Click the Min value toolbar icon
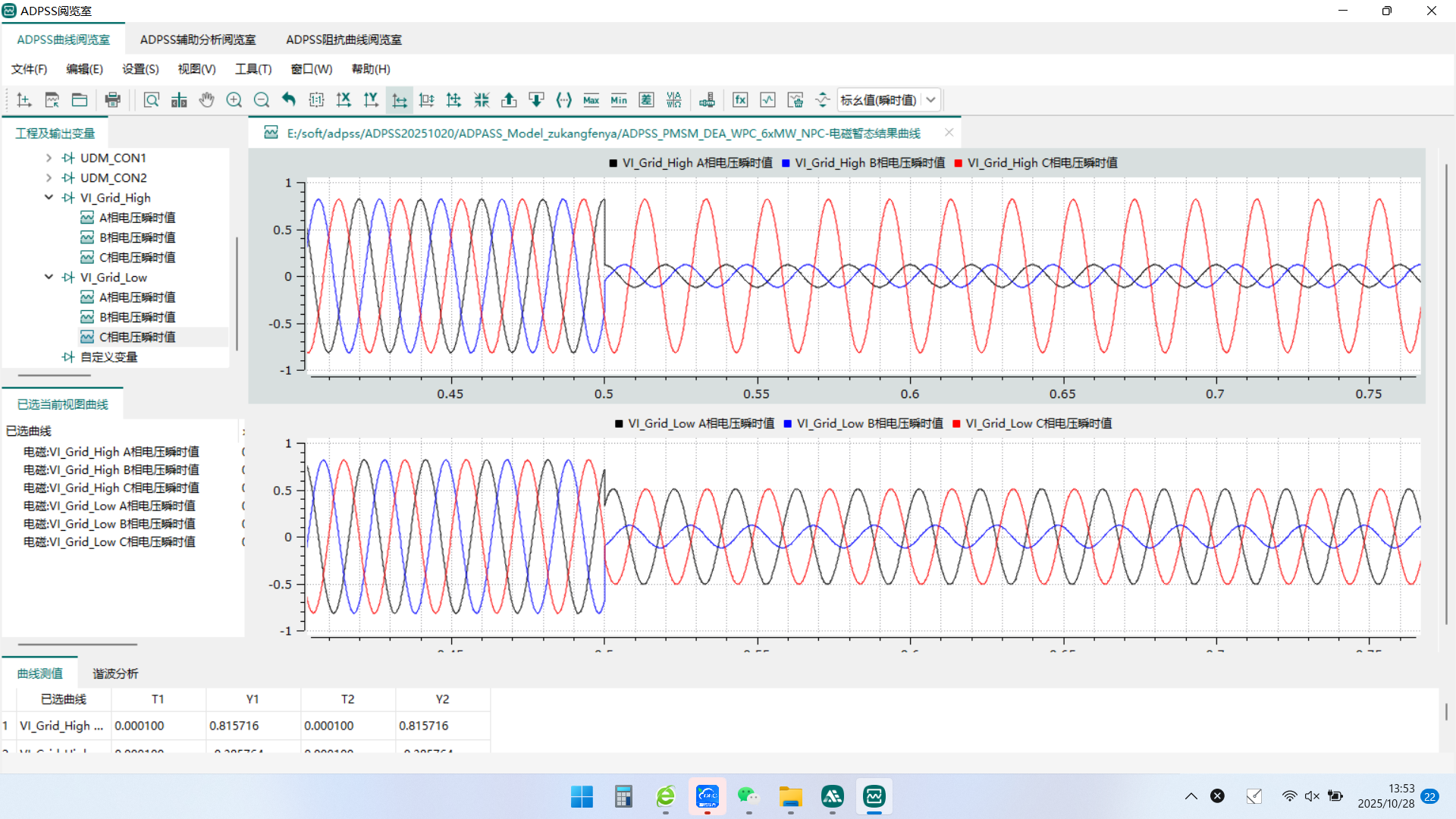The height and width of the screenshot is (819, 1456). (619, 100)
